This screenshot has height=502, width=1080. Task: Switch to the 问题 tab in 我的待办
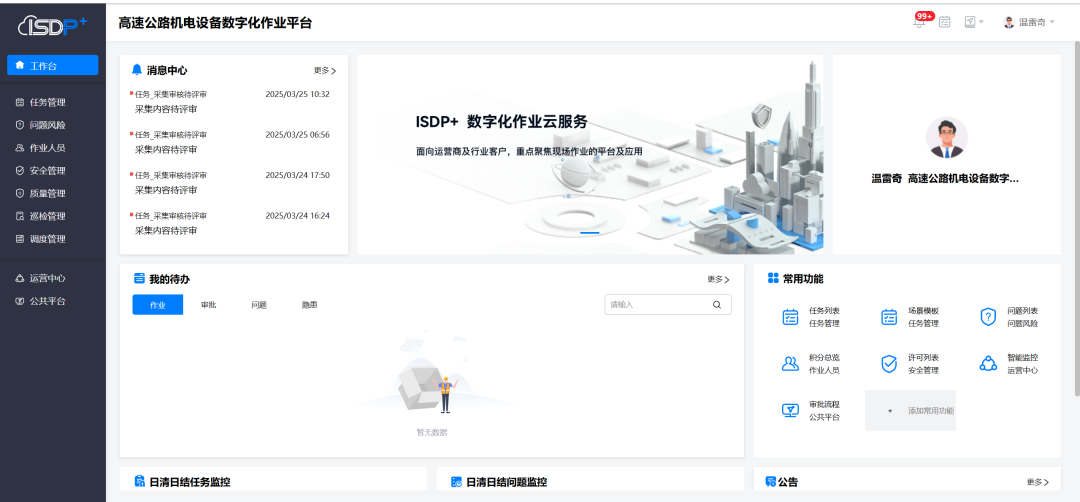coord(259,304)
